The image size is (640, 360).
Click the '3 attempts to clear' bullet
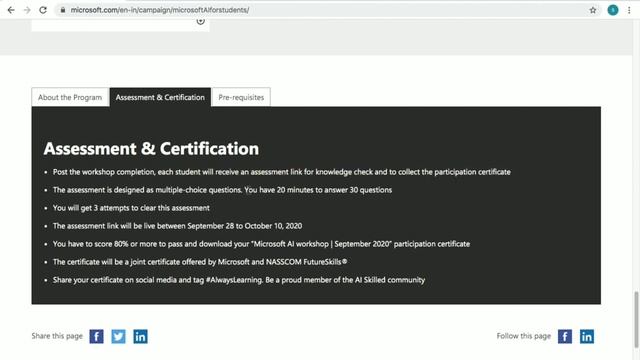click(x=131, y=208)
